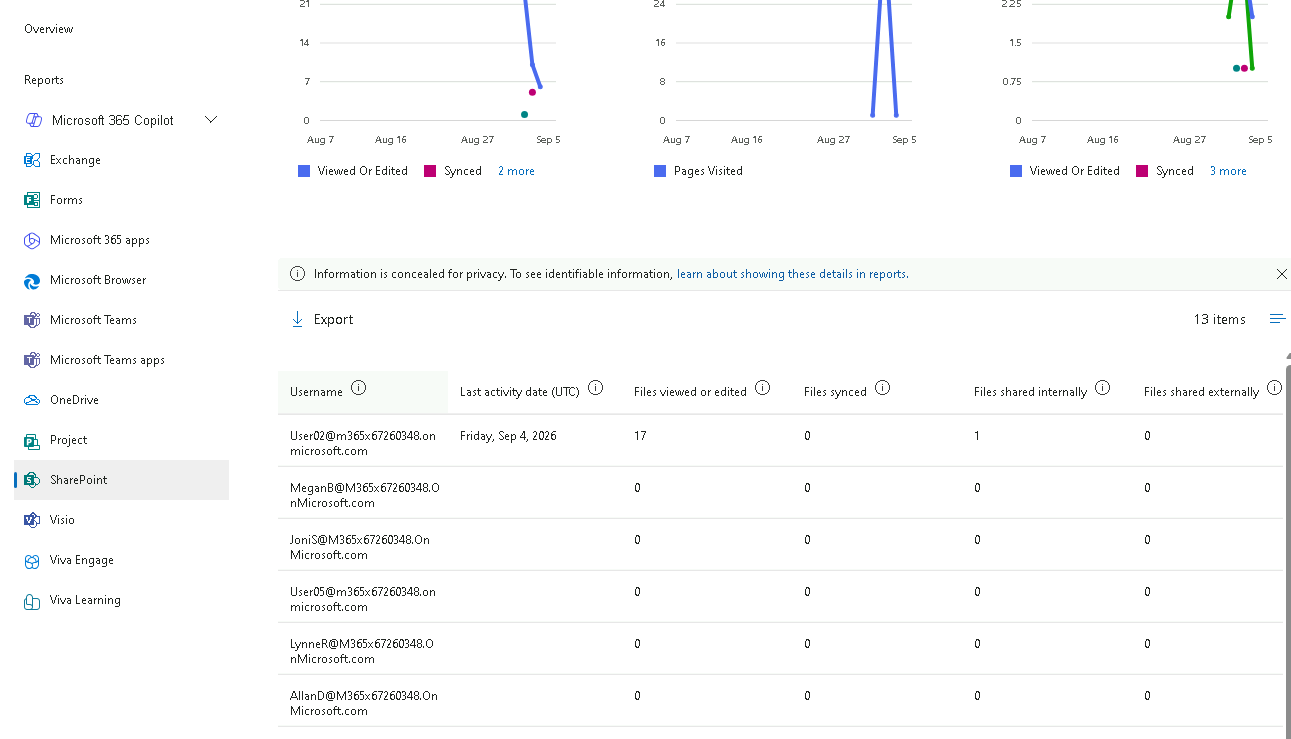1291x739 pixels.
Task: Click the Forms icon in sidebar
Action: (32, 200)
